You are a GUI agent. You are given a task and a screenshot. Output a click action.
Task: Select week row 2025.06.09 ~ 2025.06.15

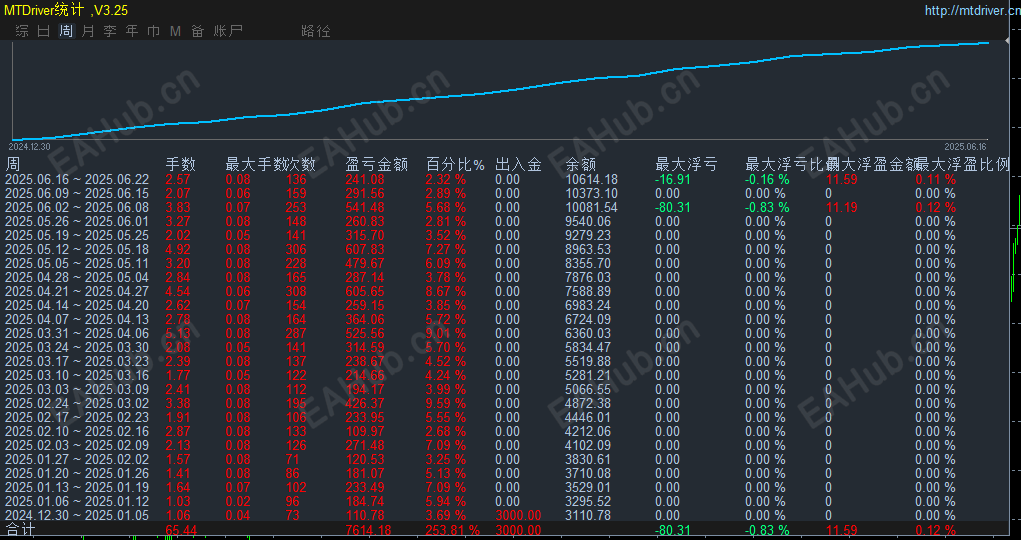point(77,193)
